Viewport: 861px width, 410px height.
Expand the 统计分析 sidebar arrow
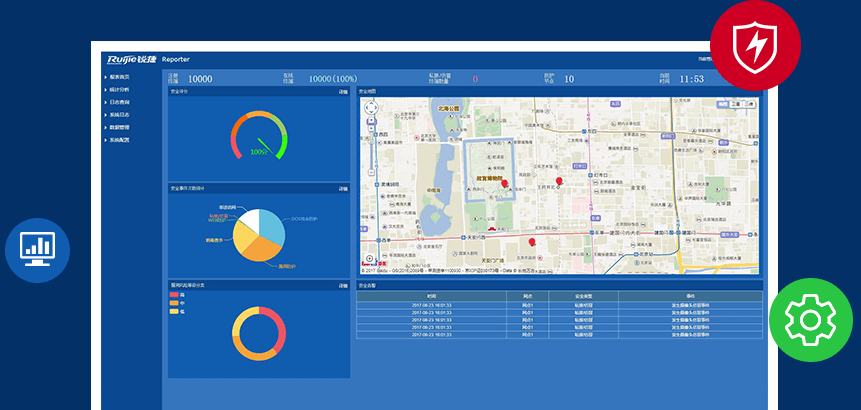pyautogui.click(x=105, y=89)
